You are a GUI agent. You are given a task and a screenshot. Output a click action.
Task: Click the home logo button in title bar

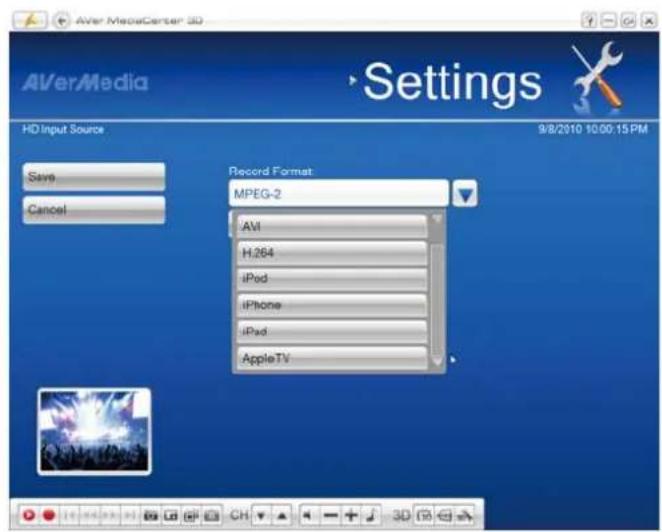tap(30, 20)
